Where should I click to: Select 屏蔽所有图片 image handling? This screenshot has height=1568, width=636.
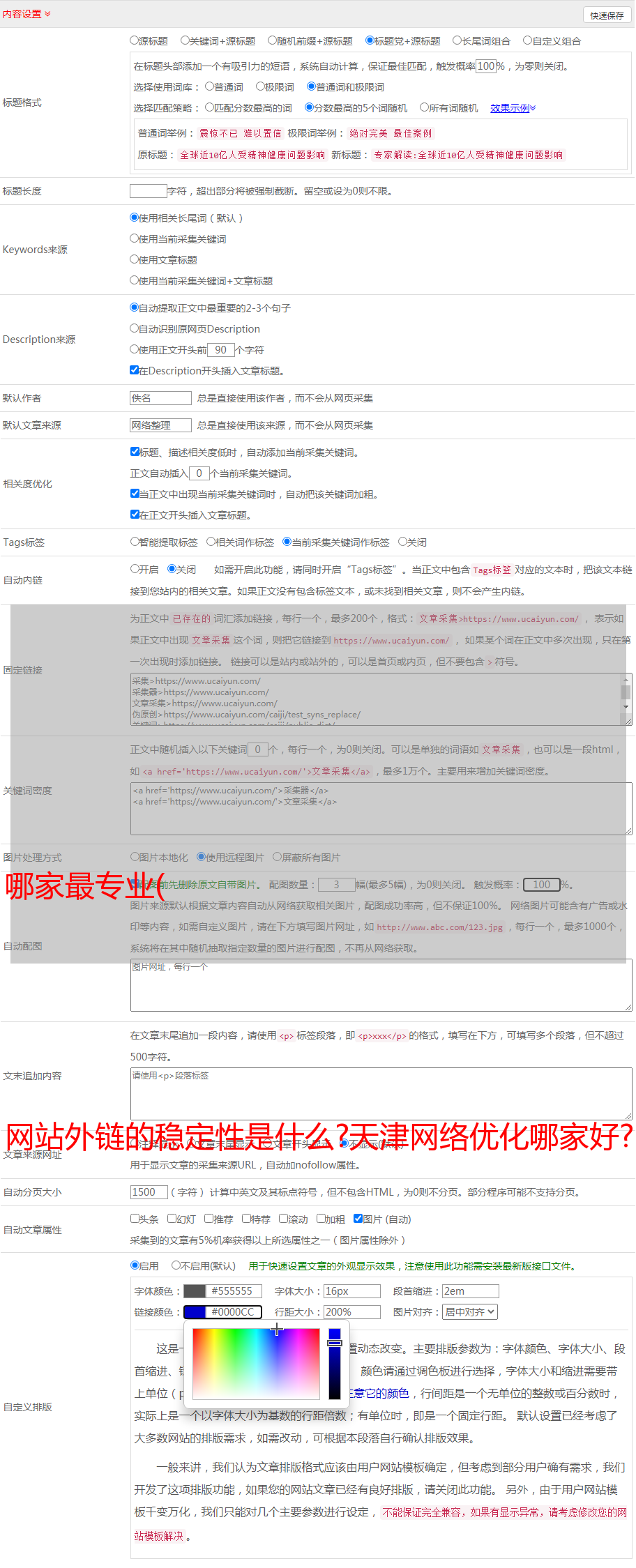coord(277,857)
